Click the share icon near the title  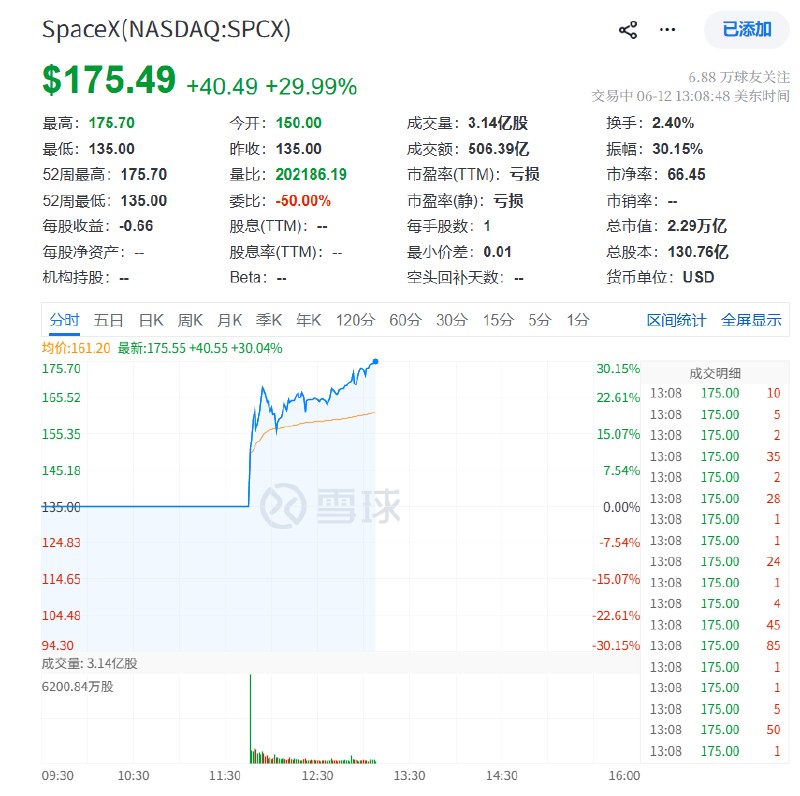[x=628, y=30]
